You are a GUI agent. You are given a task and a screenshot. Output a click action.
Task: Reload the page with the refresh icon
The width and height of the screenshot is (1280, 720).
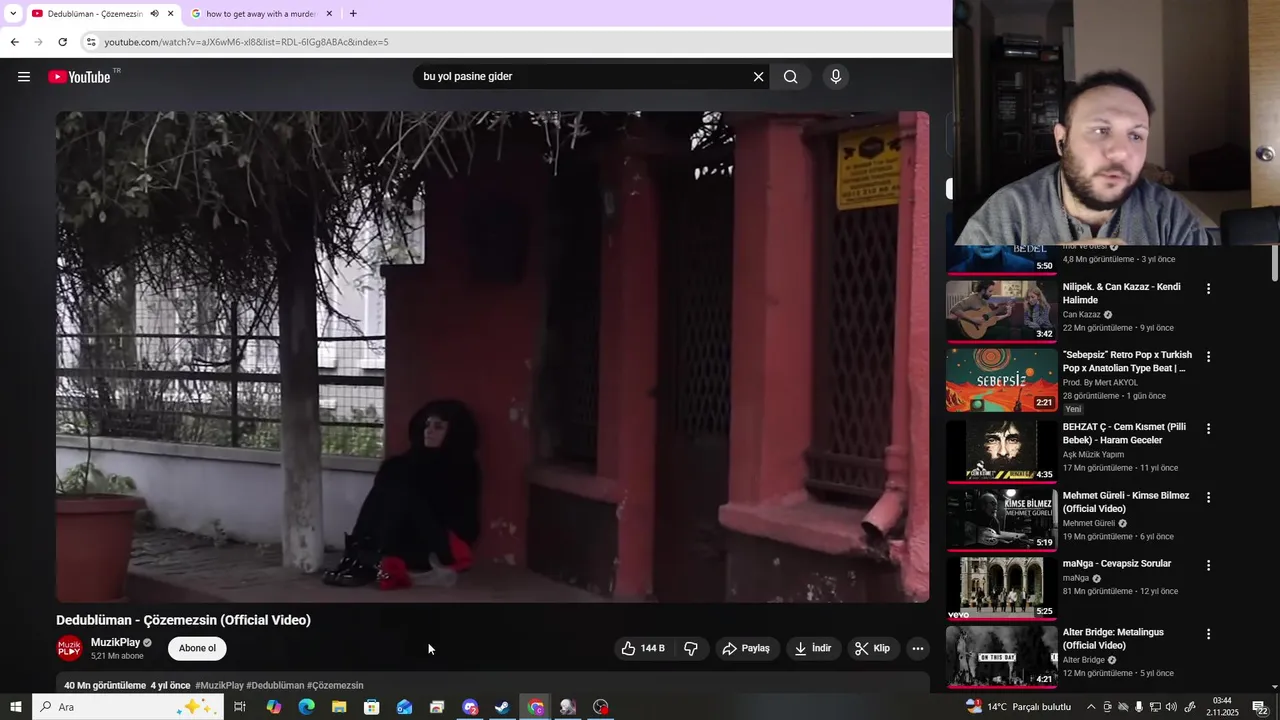pos(62,42)
